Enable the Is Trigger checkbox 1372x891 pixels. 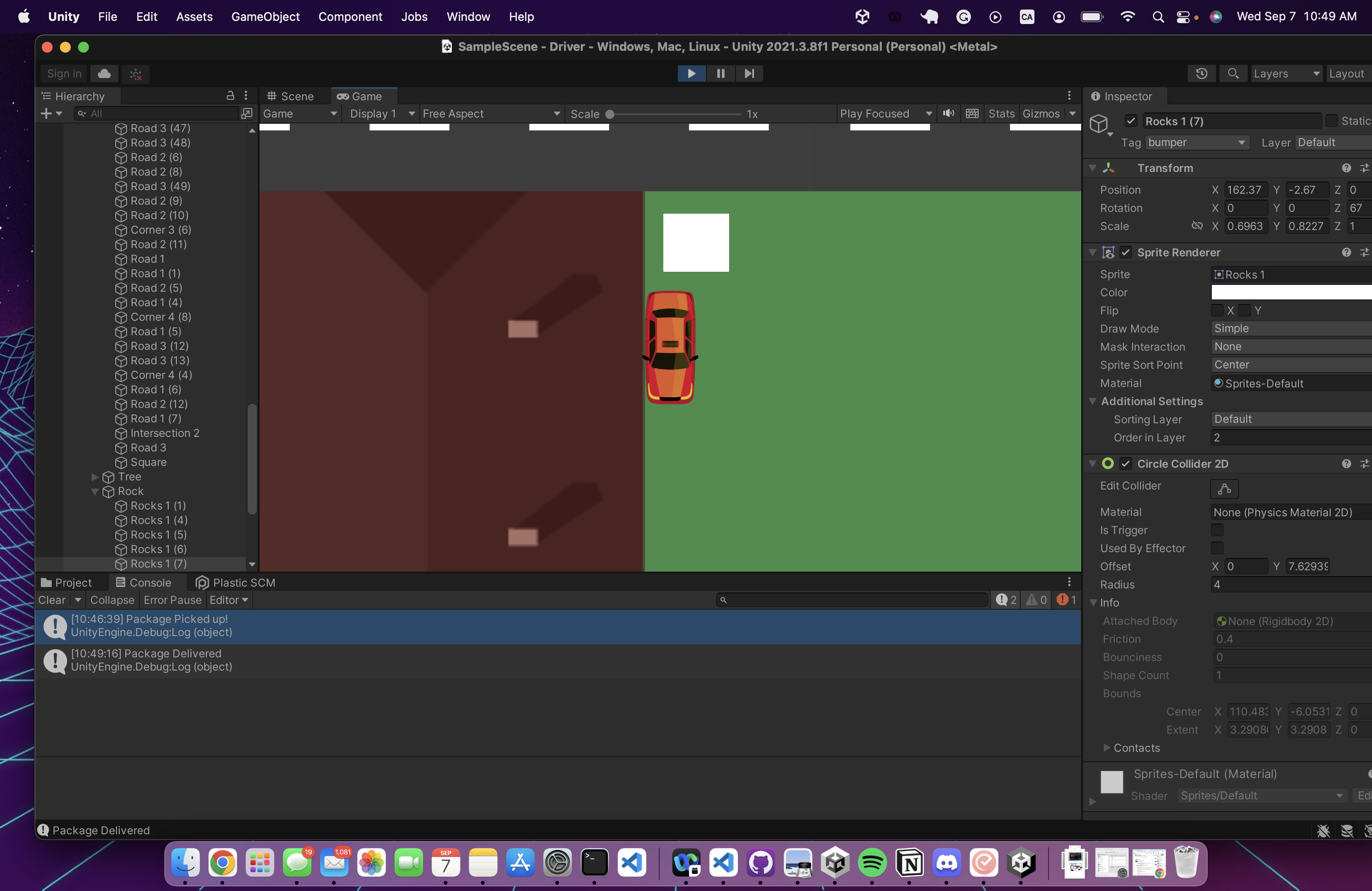click(1217, 529)
